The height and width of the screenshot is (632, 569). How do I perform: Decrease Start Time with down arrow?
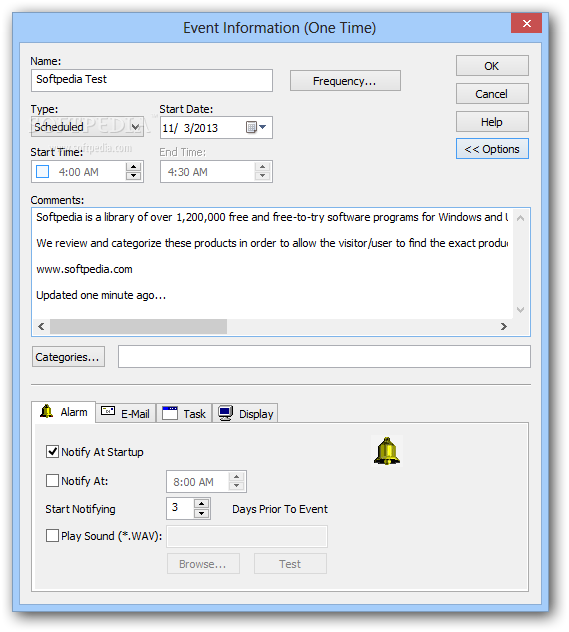(133, 176)
